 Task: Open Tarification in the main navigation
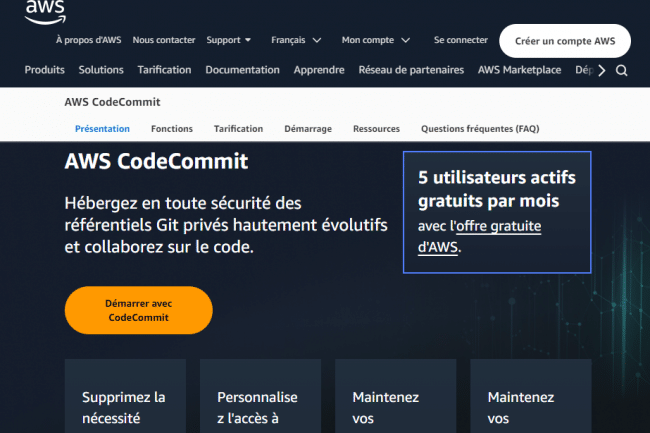[164, 70]
